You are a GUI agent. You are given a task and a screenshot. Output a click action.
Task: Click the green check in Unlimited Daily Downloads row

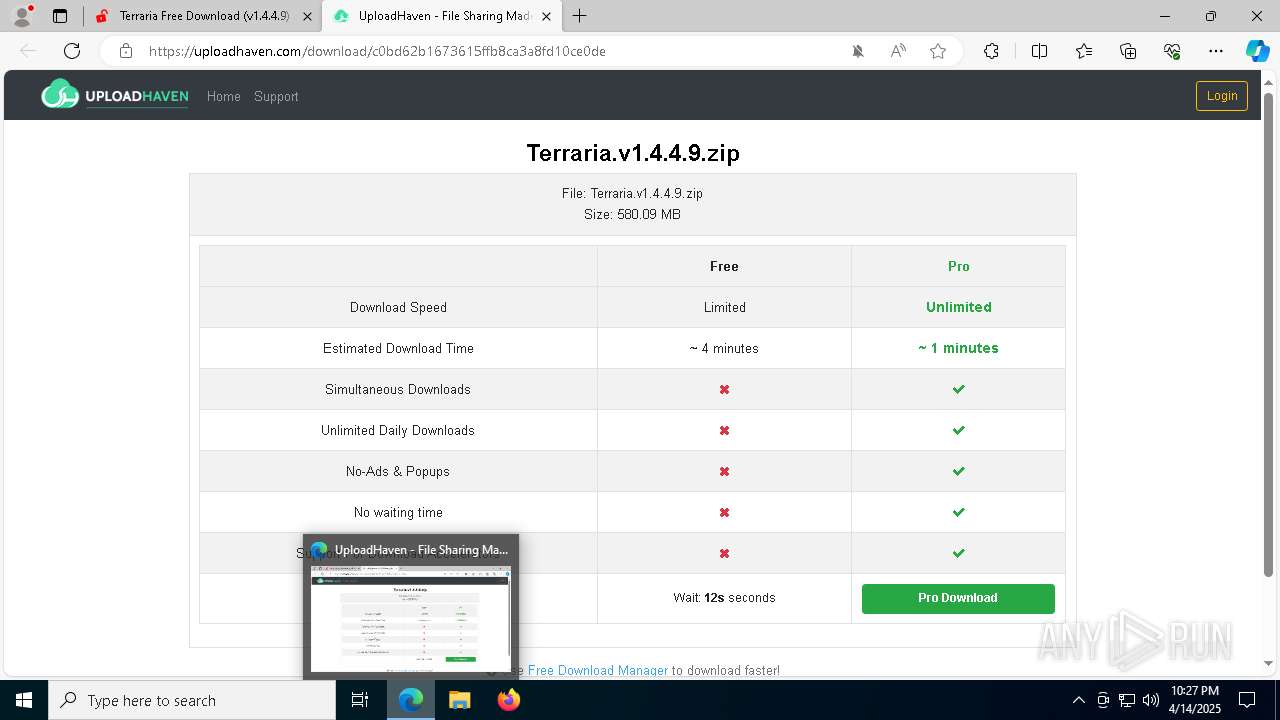tap(958, 430)
